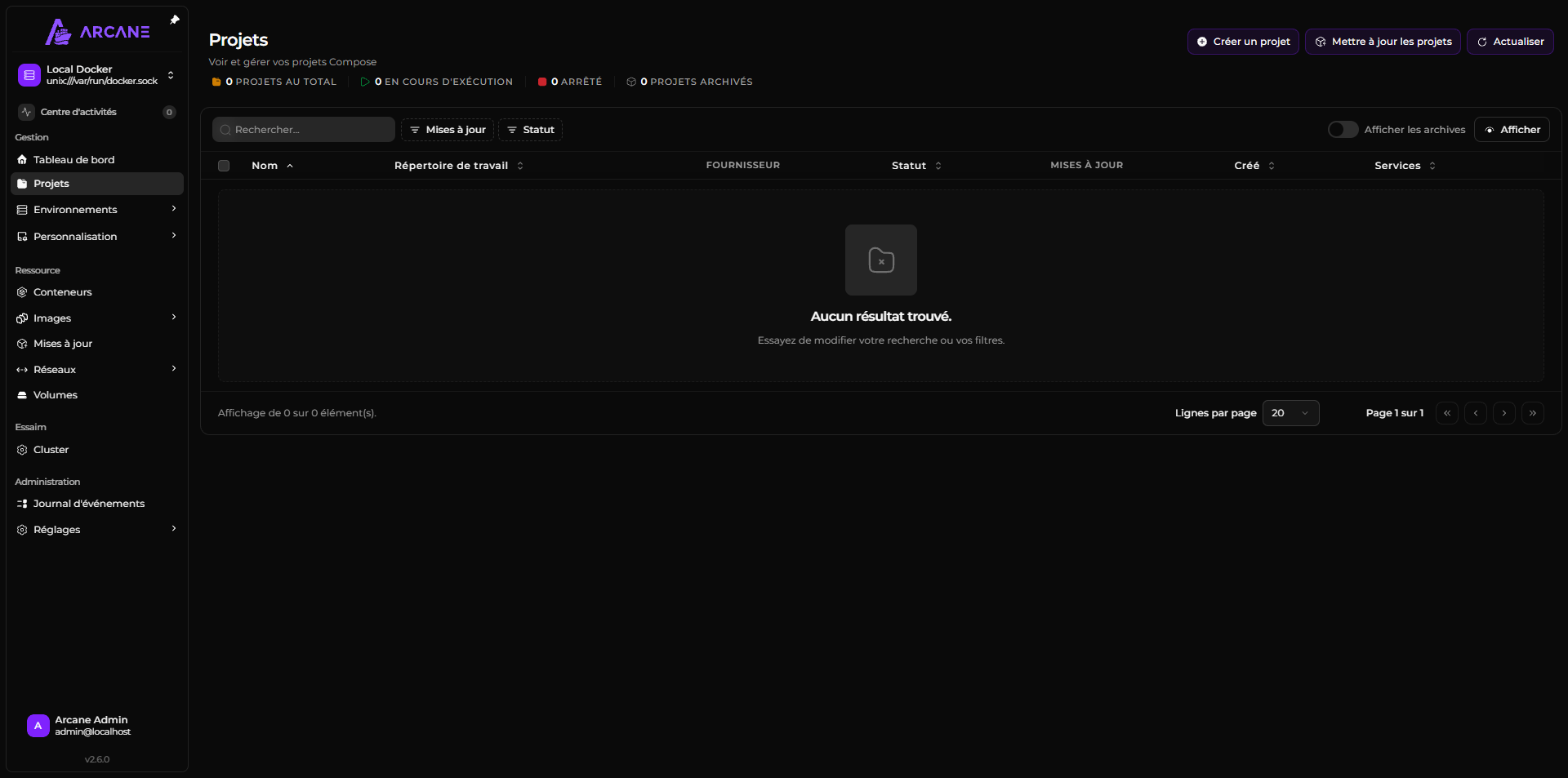Click 'Affichage de 0 sur 0 élément(s).' text
1568x778 pixels.
[297, 413]
